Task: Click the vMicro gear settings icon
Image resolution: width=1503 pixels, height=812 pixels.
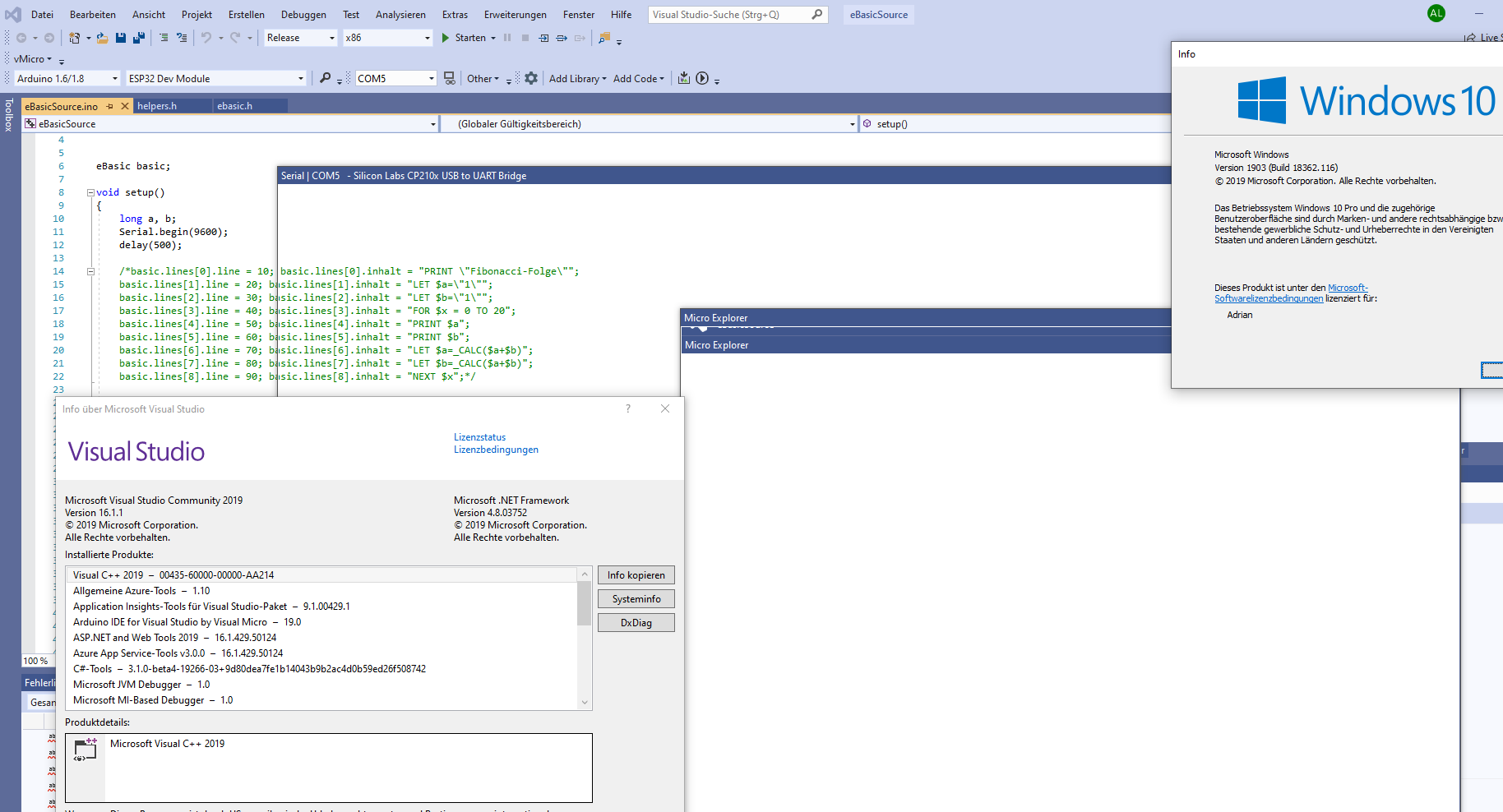Action: [531, 78]
